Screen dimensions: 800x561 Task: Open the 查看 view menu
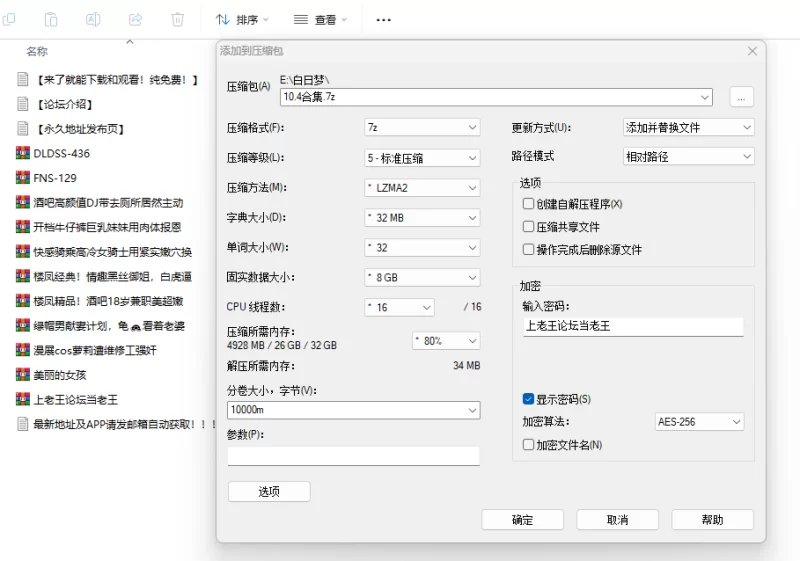point(321,19)
